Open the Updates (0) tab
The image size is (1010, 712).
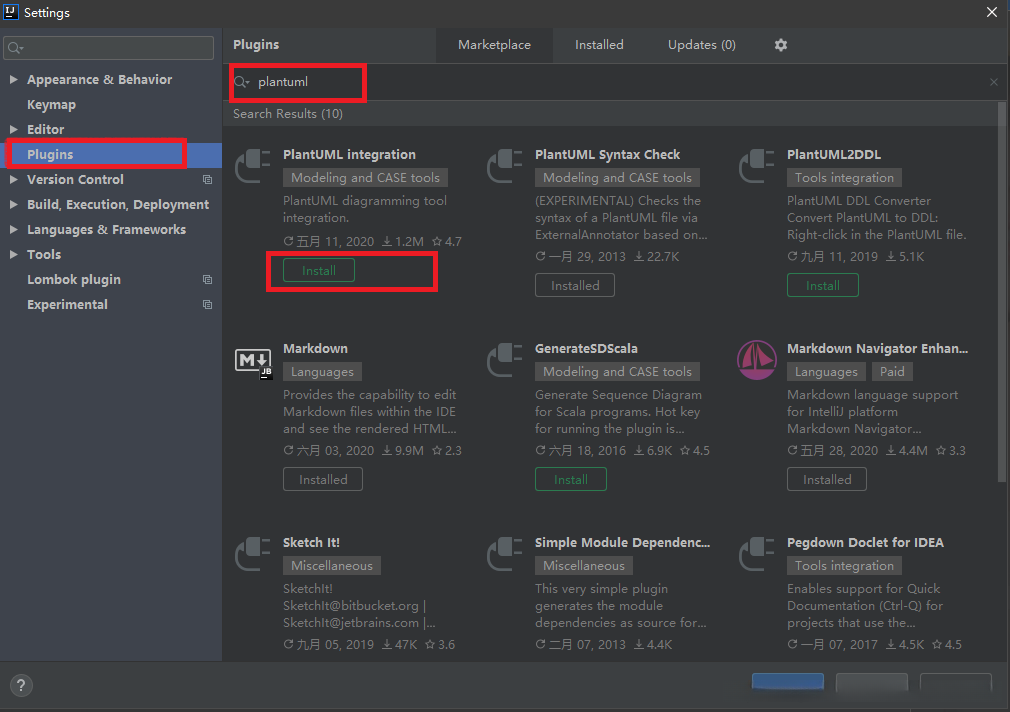click(x=701, y=45)
